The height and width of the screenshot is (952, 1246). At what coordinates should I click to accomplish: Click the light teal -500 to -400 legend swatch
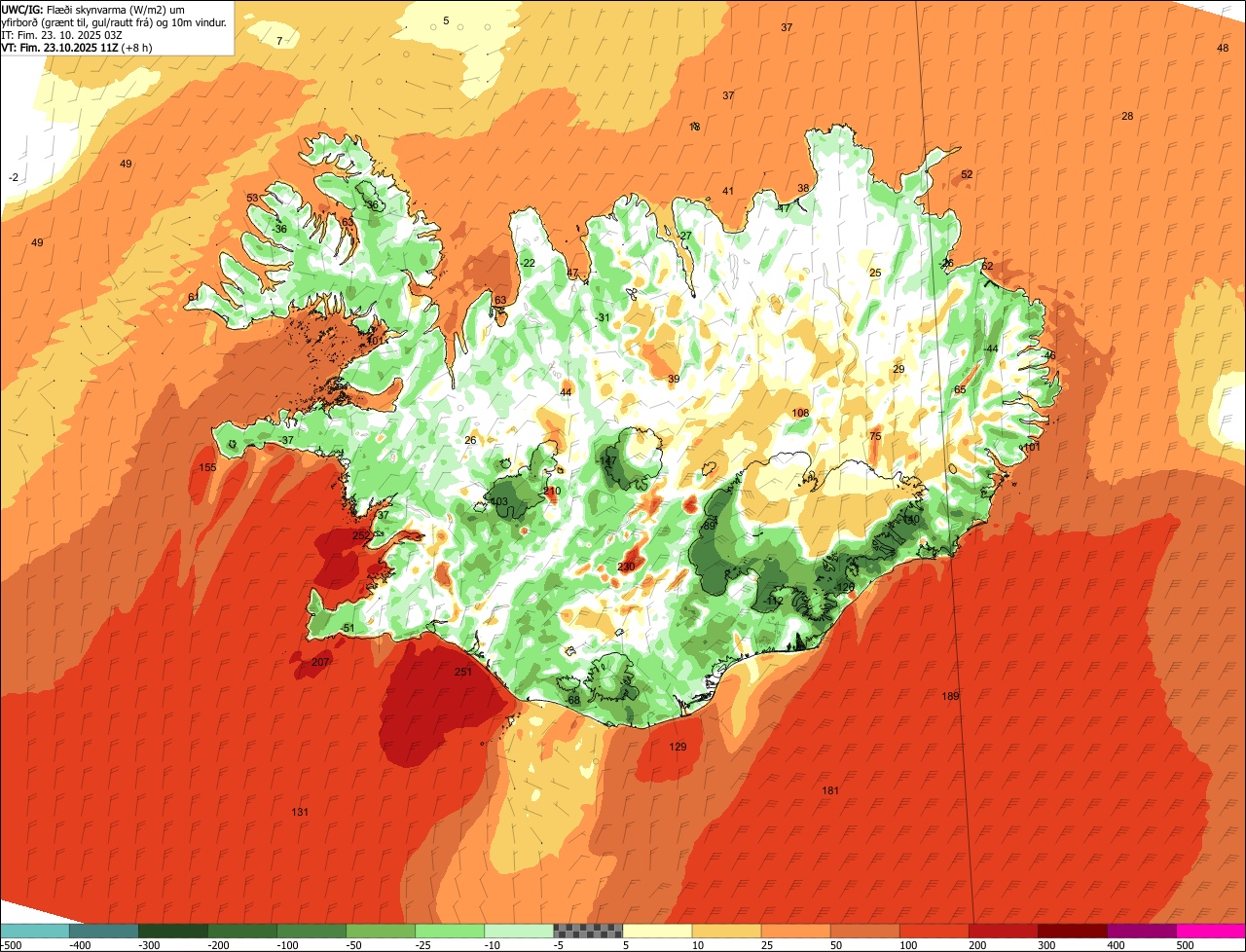(35, 931)
